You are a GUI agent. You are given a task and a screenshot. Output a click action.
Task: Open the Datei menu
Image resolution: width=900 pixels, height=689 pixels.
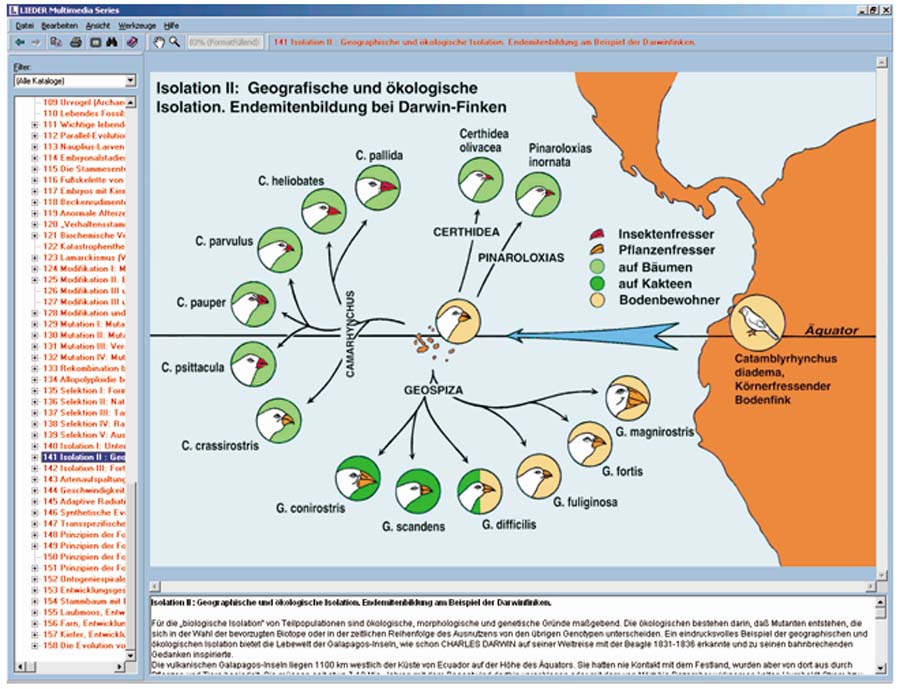click(x=25, y=24)
